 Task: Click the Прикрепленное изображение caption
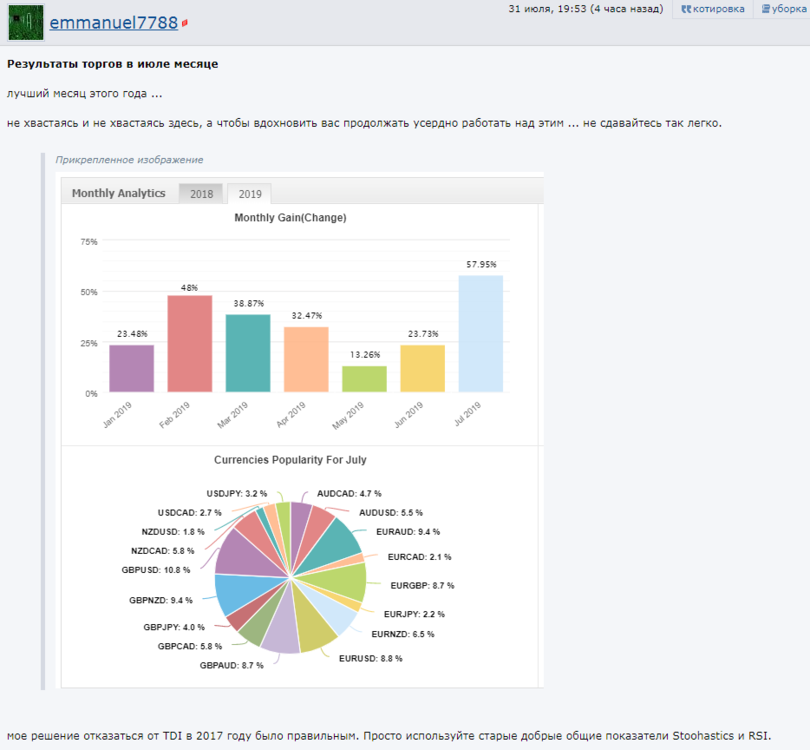tap(129, 160)
